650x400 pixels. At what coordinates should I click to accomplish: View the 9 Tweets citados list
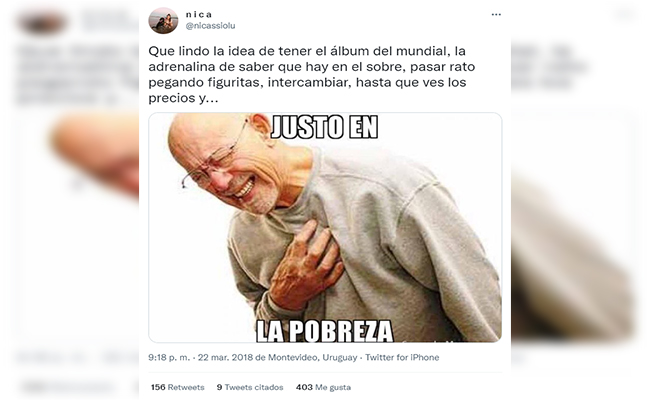[250, 387]
